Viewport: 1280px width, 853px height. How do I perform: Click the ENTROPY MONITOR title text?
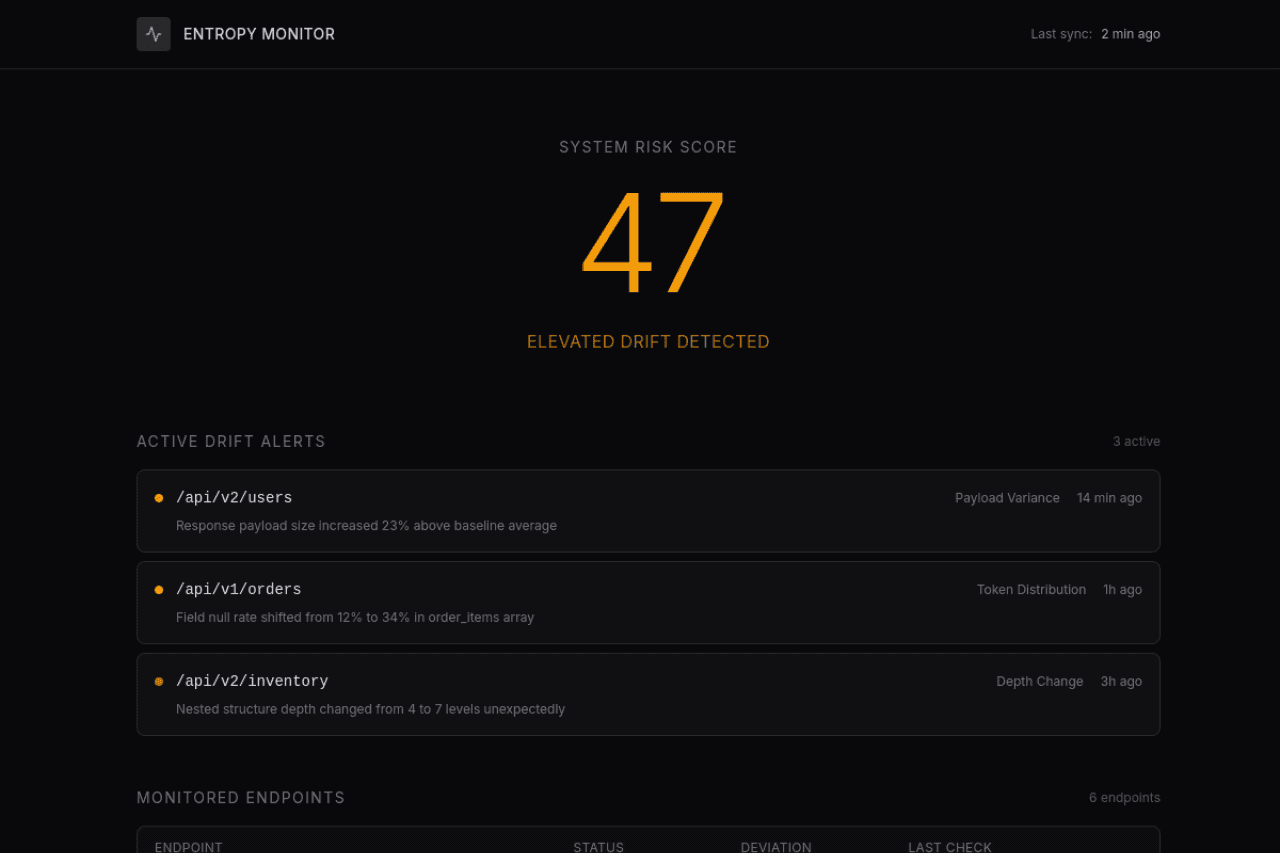coord(259,34)
